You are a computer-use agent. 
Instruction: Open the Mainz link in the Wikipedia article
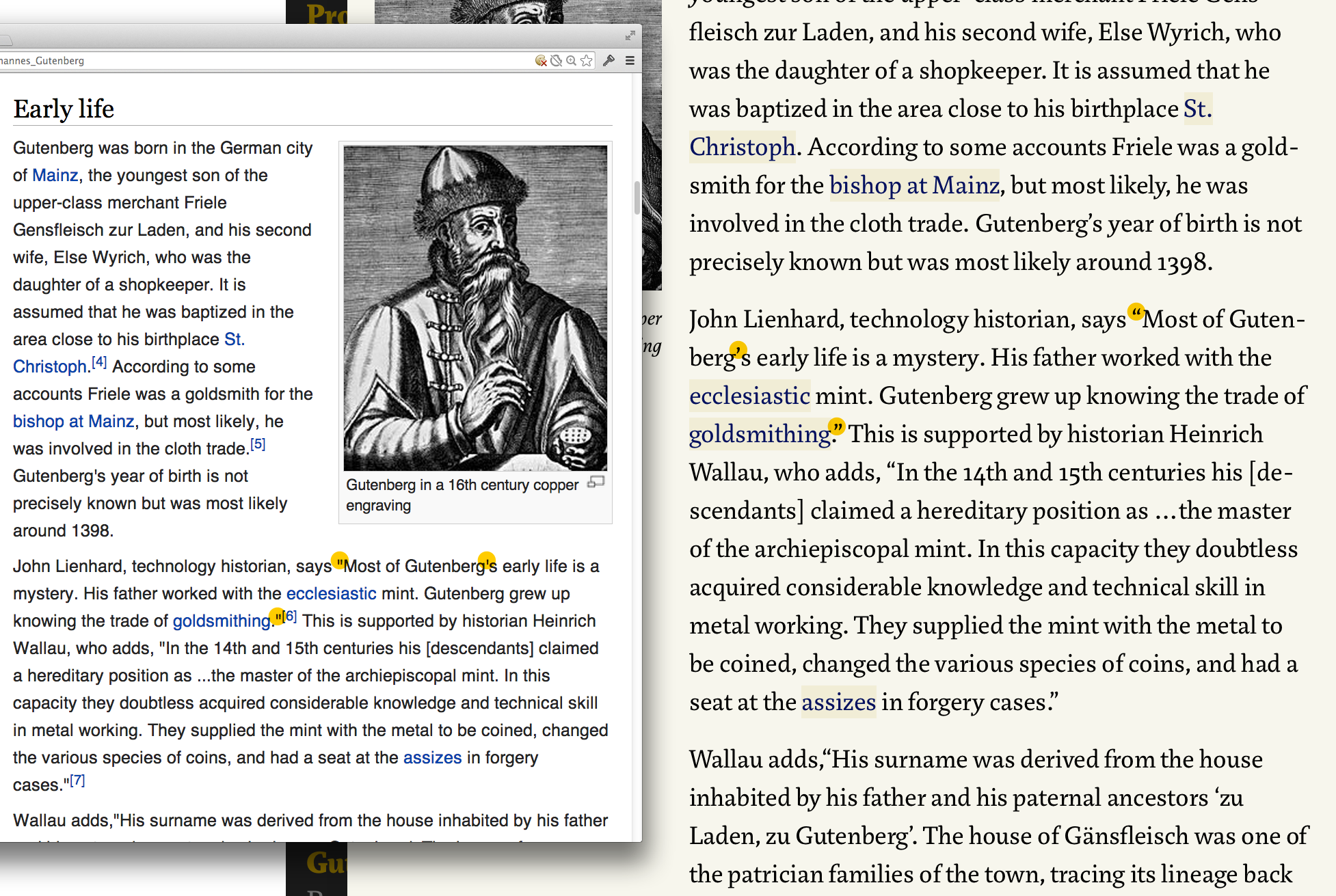pyautogui.click(x=55, y=176)
